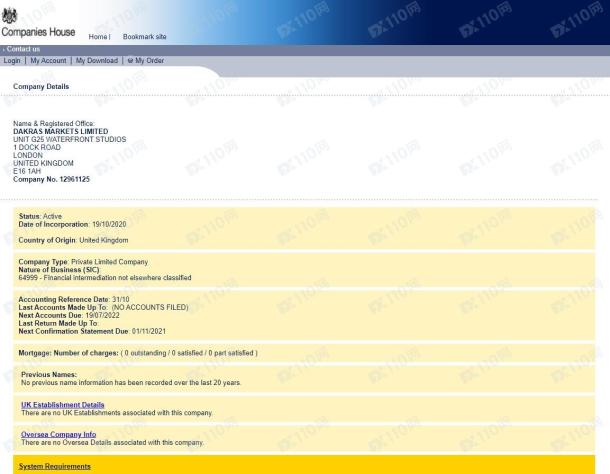Click the NO ACCOUNTS FILED text
Viewport: 610px width, 474px height.
click(x=150, y=307)
